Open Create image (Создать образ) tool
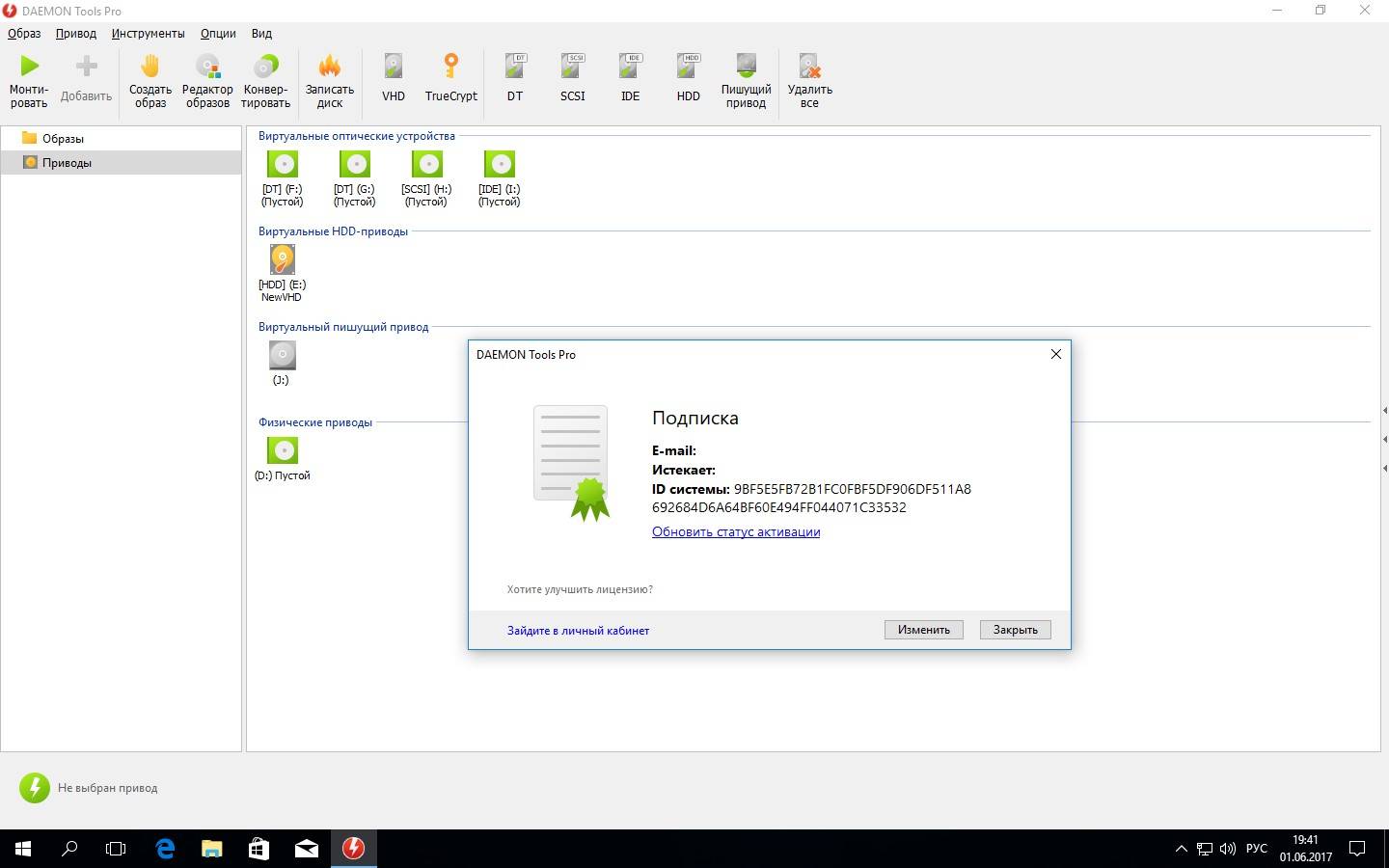This screenshot has height=868, width=1389. click(150, 66)
